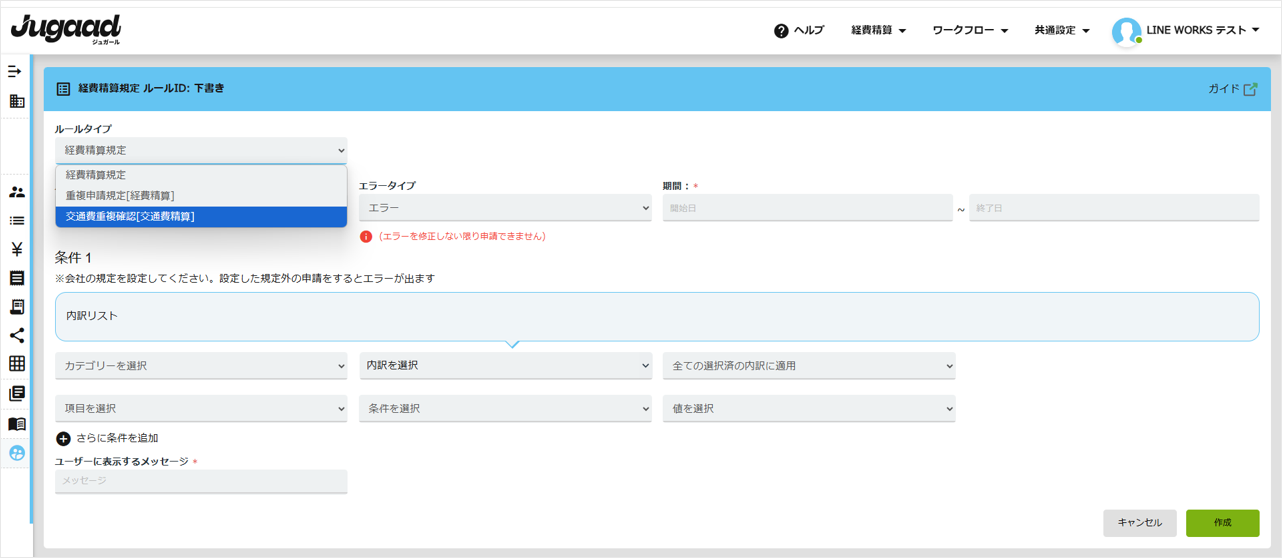Click the open book sidebar icon
This screenshot has width=1282, height=558.
click(17, 424)
